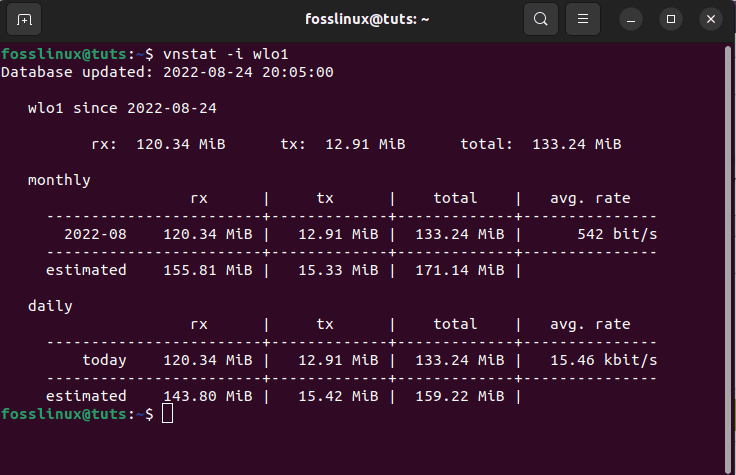Image resolution: width=736 pixels, height=475 pixels.
Task: Click the vertical scrollbar on the right
Action: coord(728,258)
